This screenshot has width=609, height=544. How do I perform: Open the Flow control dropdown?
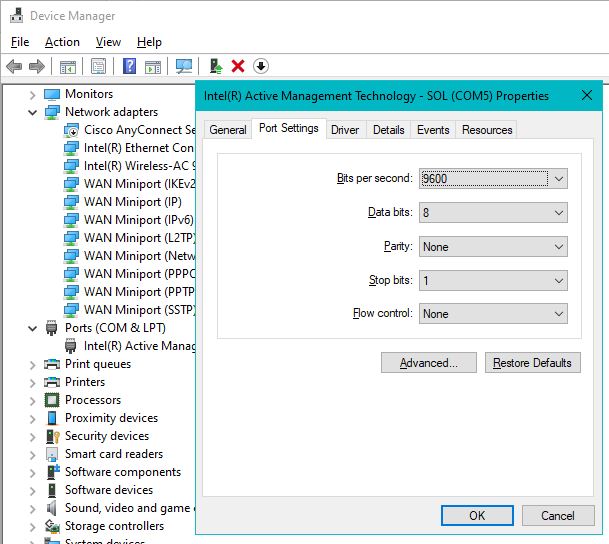click(x=493, y=313)
